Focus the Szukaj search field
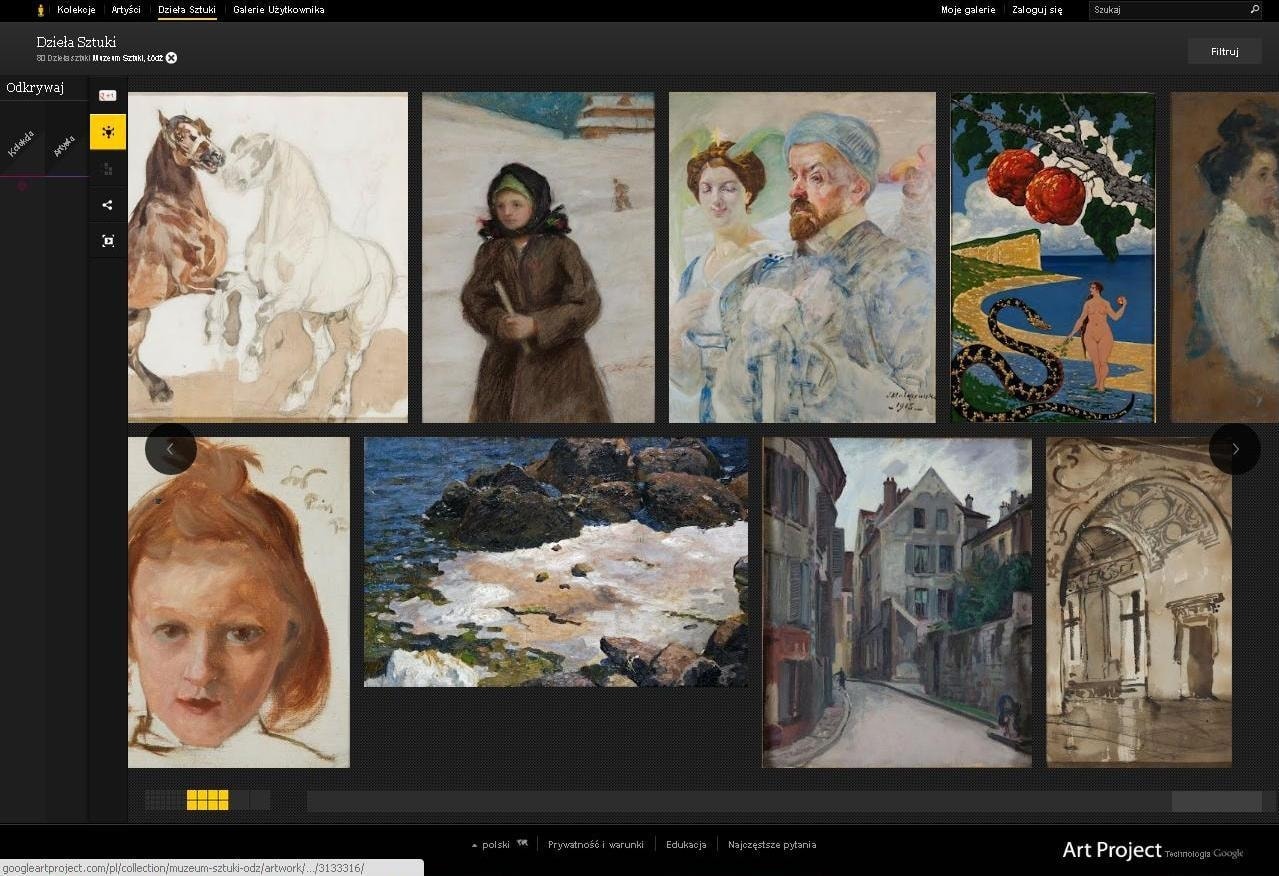1279x876 pixels. (1168, 10)
